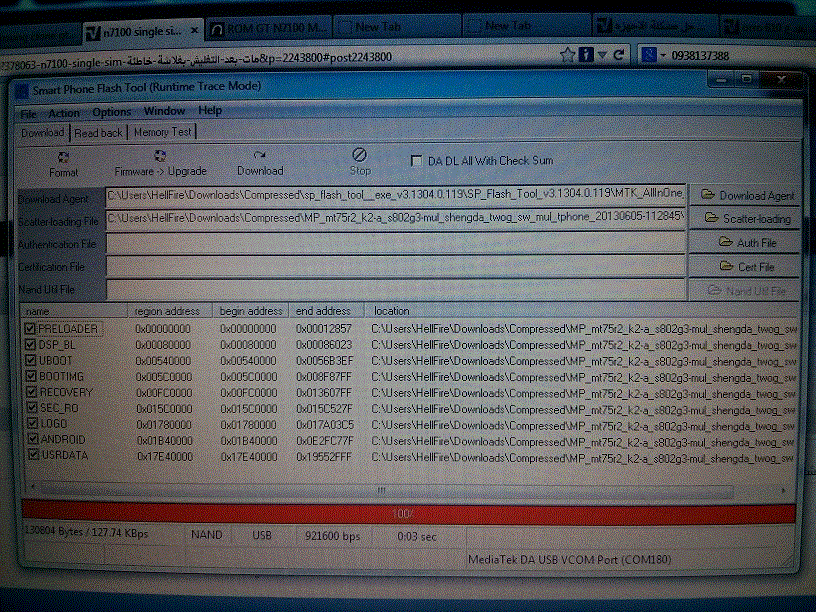Uncheck the LOGO partition
This screenshot has height=612, width=816.
tap(33, 423)
